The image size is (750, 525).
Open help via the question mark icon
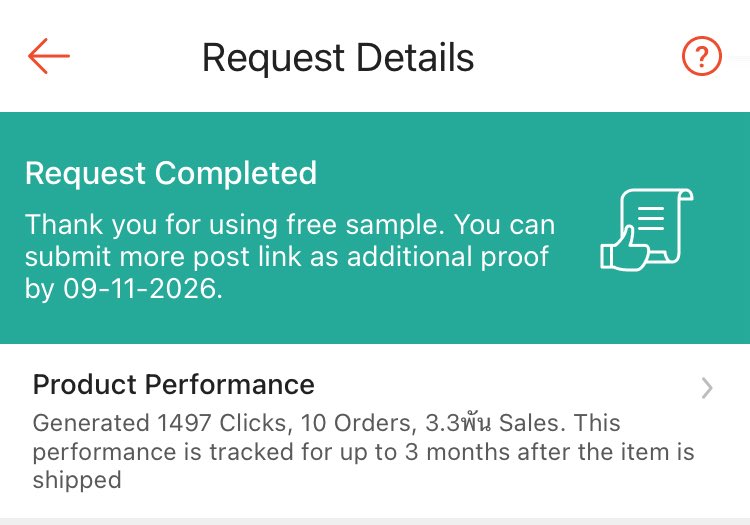(701, 56)
